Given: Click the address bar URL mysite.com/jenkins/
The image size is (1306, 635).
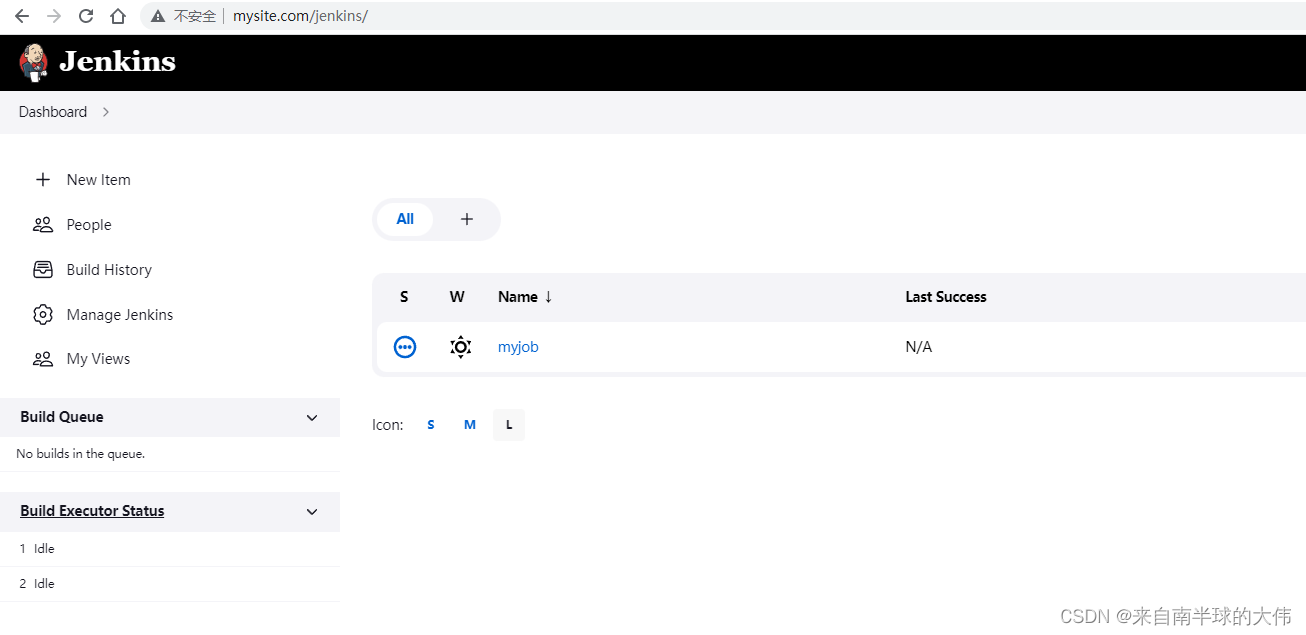Looking at the screenshot, I should click(x=300, y=16).
